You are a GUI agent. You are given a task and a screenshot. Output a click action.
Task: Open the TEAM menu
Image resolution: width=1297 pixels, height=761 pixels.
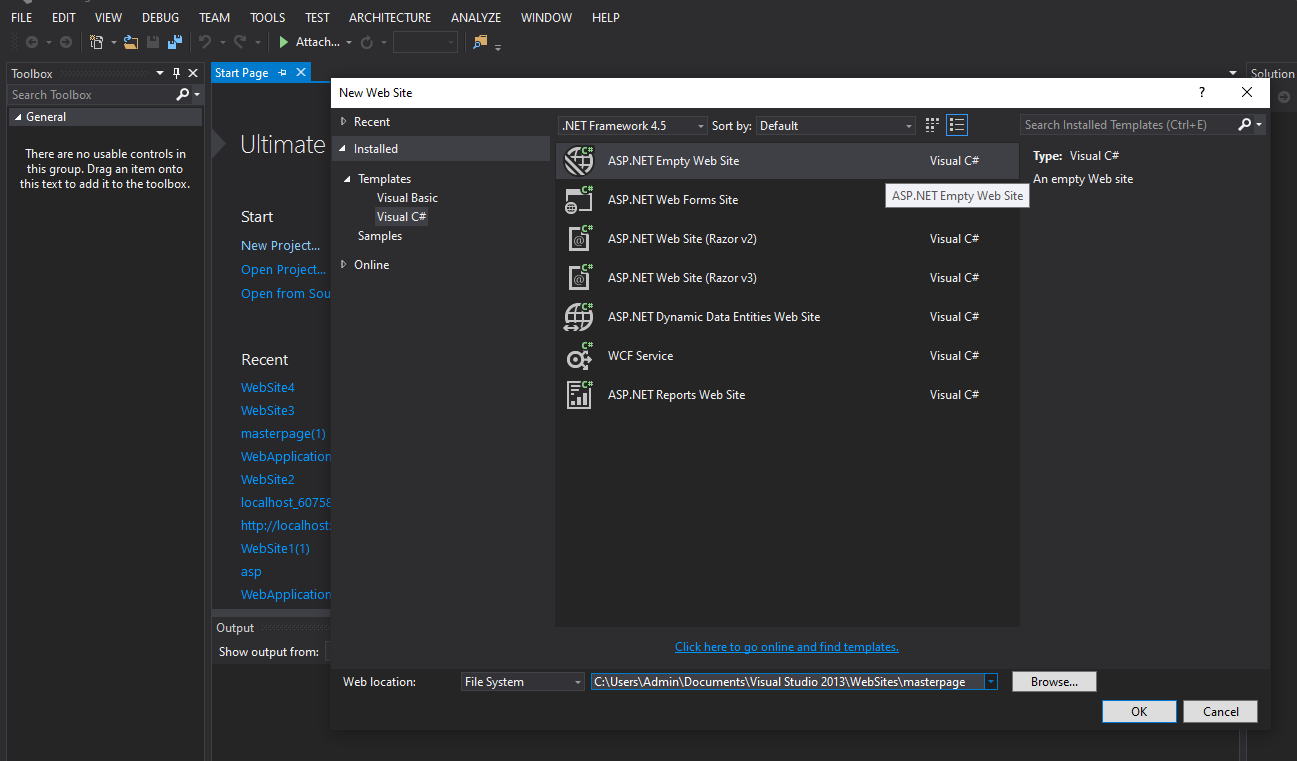point(214,17)
